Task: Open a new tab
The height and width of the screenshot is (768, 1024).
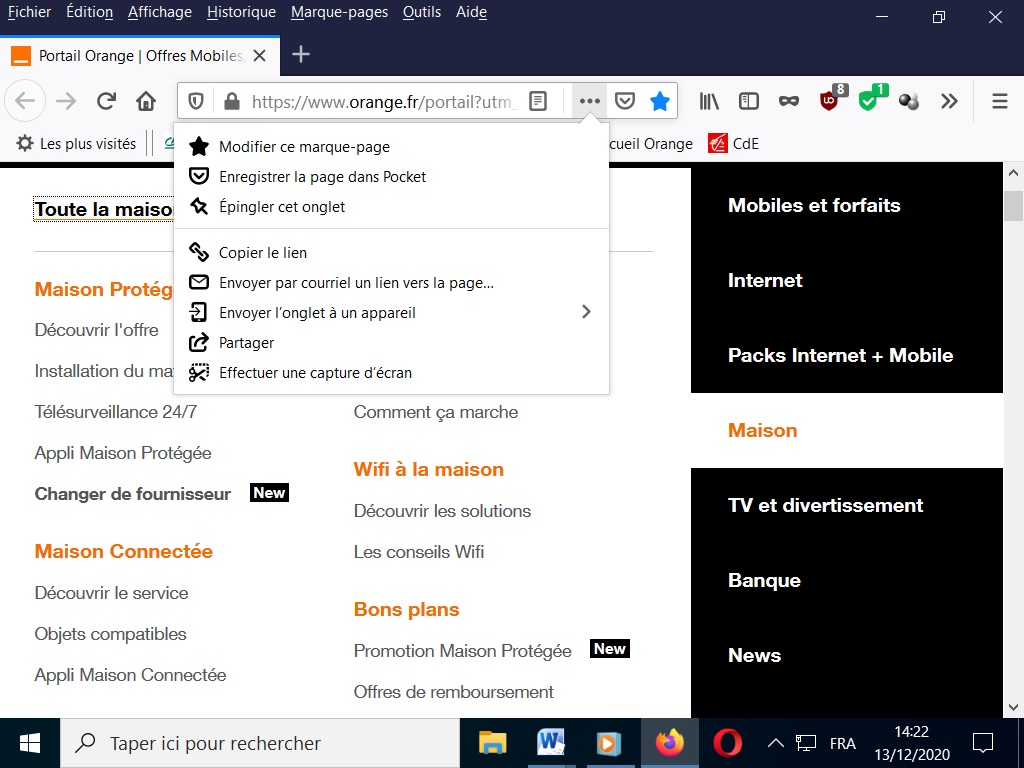Action: 300,55
